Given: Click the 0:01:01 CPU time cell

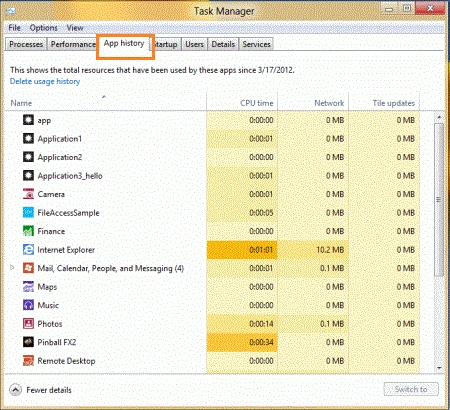Looking at the screenshot, I should 242,249.
